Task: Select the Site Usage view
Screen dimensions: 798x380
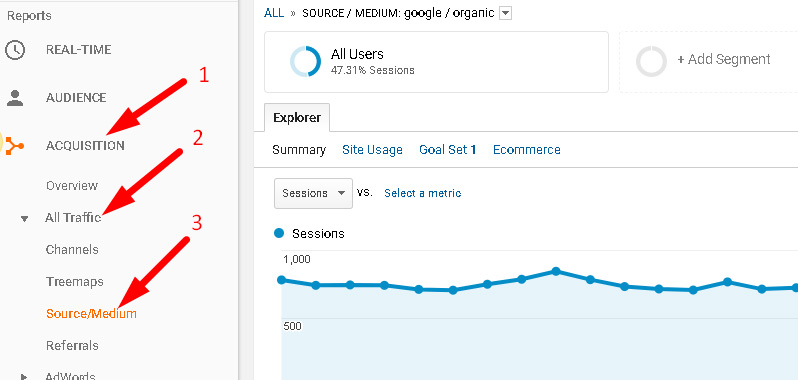Action: coord(372,150)
